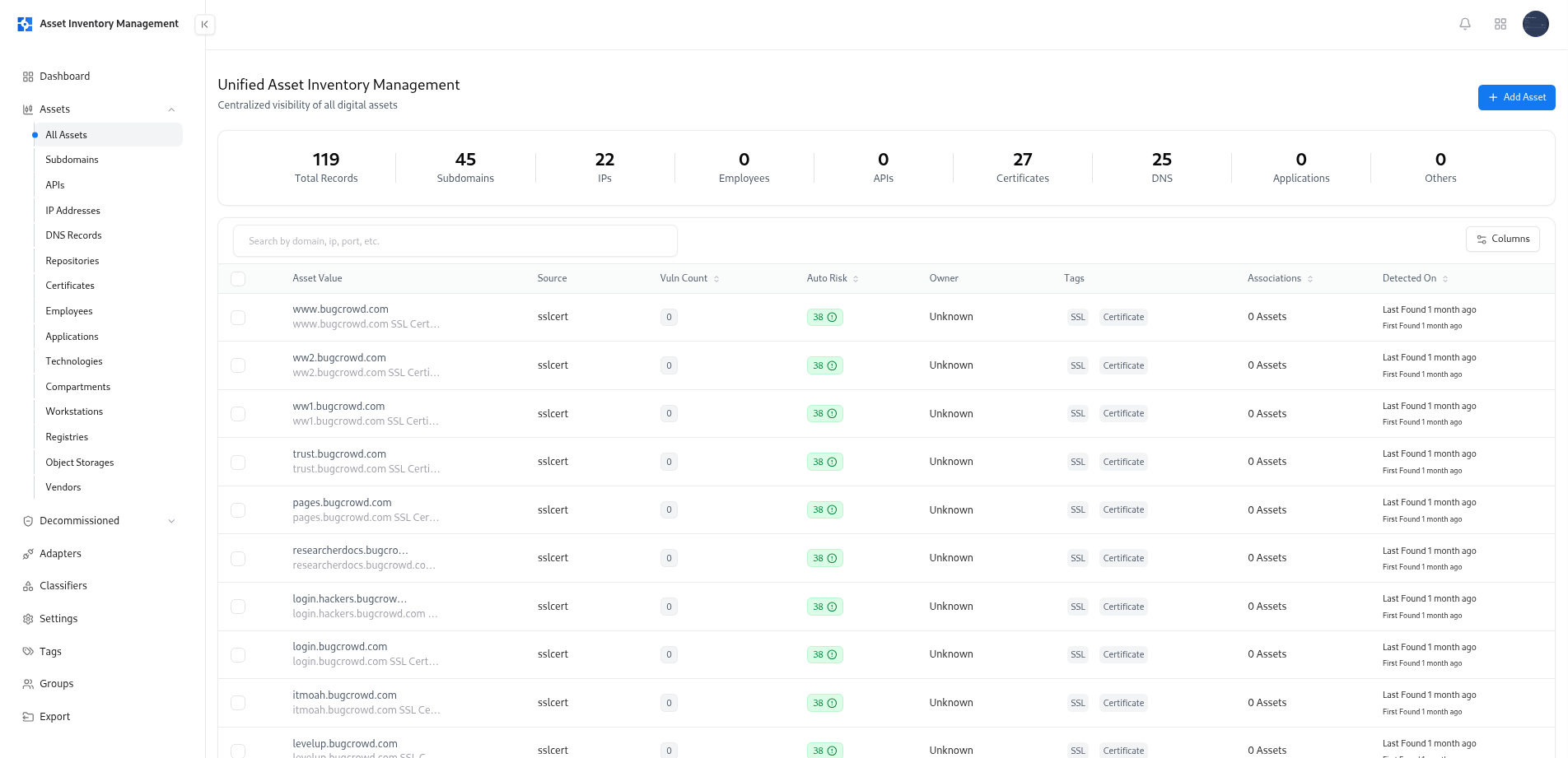Image resolution: width=1568 pixels, height=758 pixels.
Task: Click risk info icon for www.bugcrowd.com
Action: (832, 317)
